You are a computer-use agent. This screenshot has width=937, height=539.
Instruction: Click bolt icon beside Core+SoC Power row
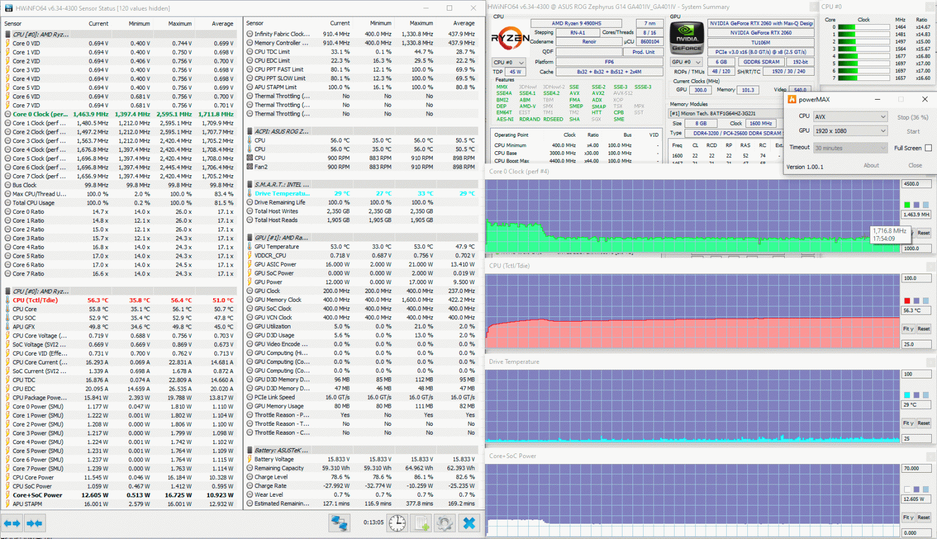[8, 495]
